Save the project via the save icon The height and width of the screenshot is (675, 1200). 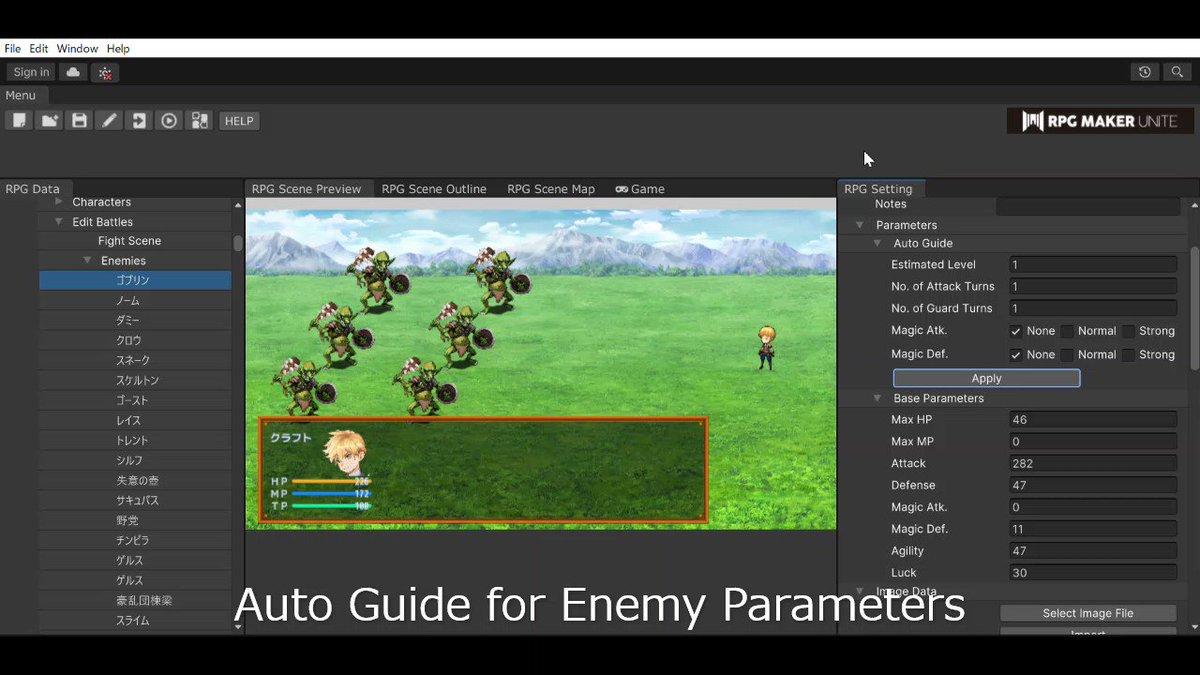click(x=79, y=120)
